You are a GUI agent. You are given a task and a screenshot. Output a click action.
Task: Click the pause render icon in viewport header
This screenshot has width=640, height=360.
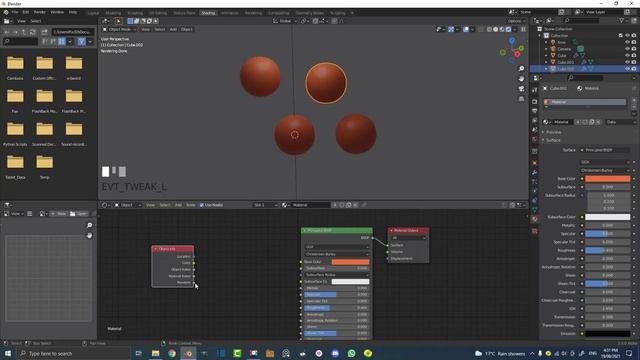coord(523,29)
